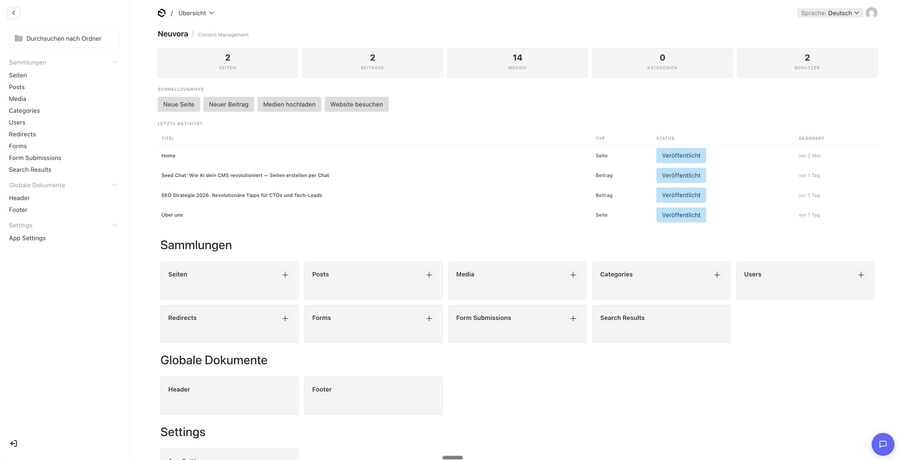The width and height of the screenshot is (900, 460).
Task: Open Media in the sidebar
Action: click(x=17, y=99)
